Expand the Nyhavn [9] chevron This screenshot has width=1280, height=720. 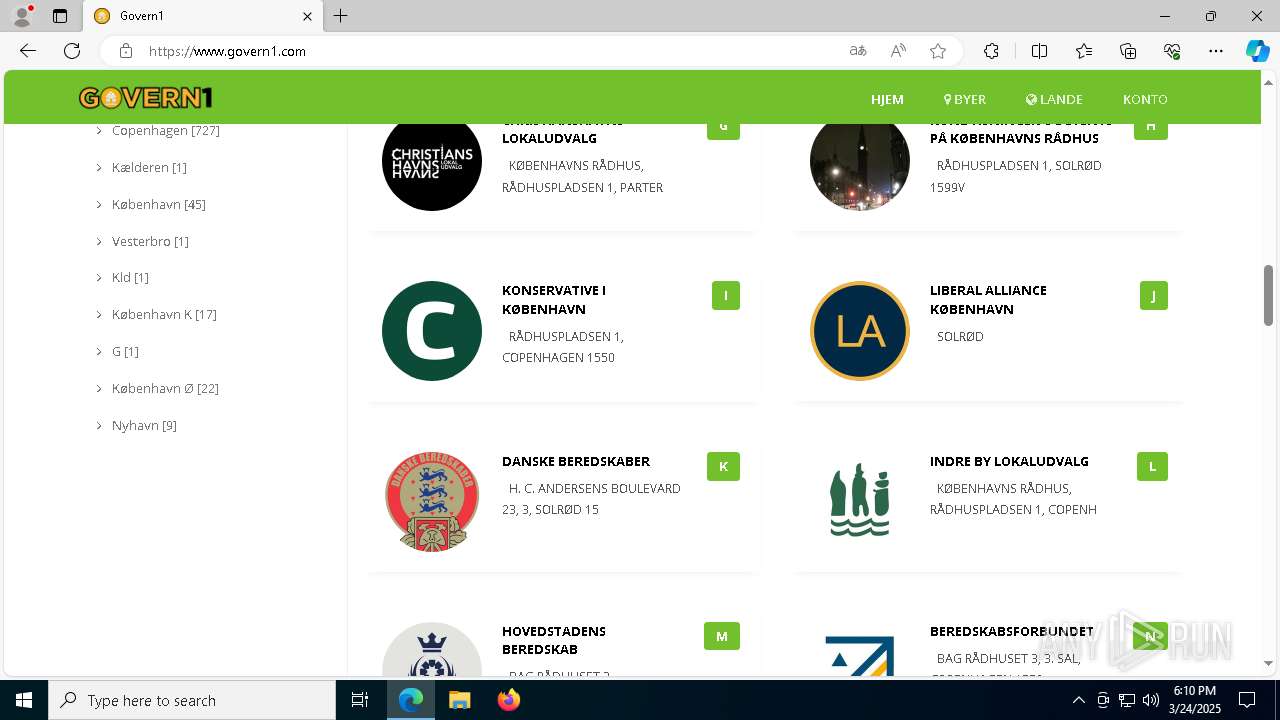tap(99, 426)
